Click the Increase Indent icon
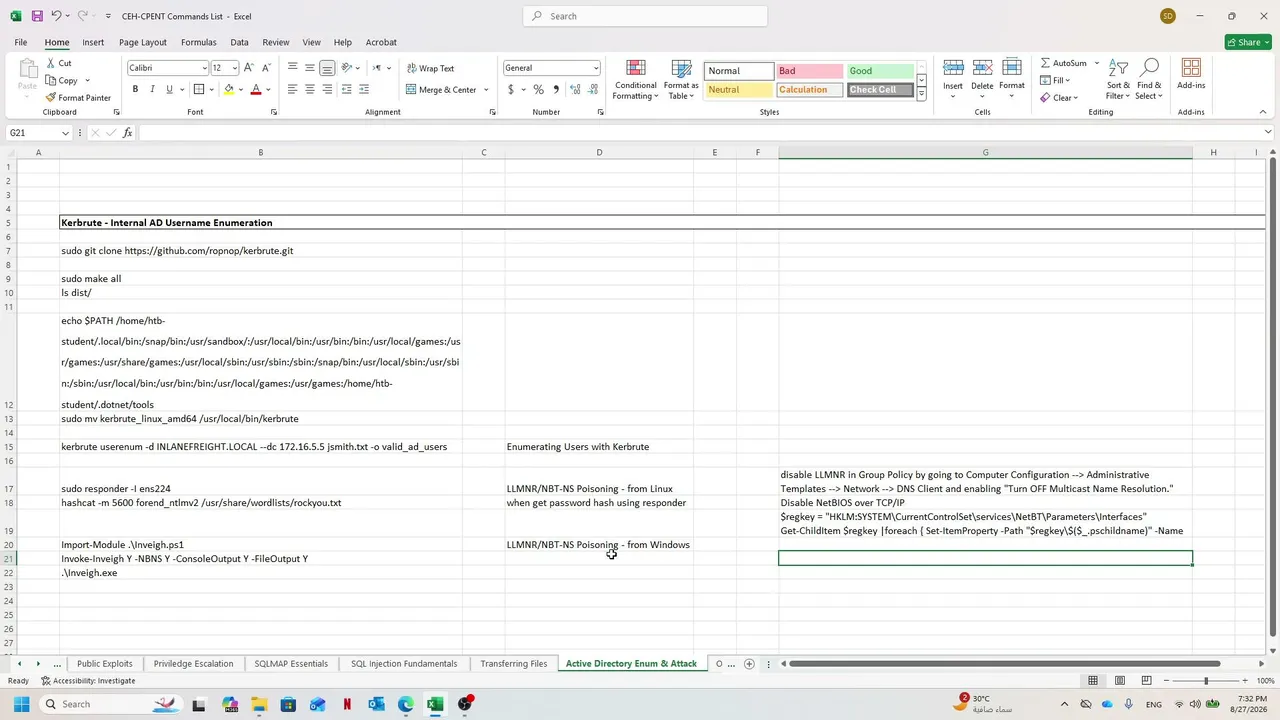 363,90
